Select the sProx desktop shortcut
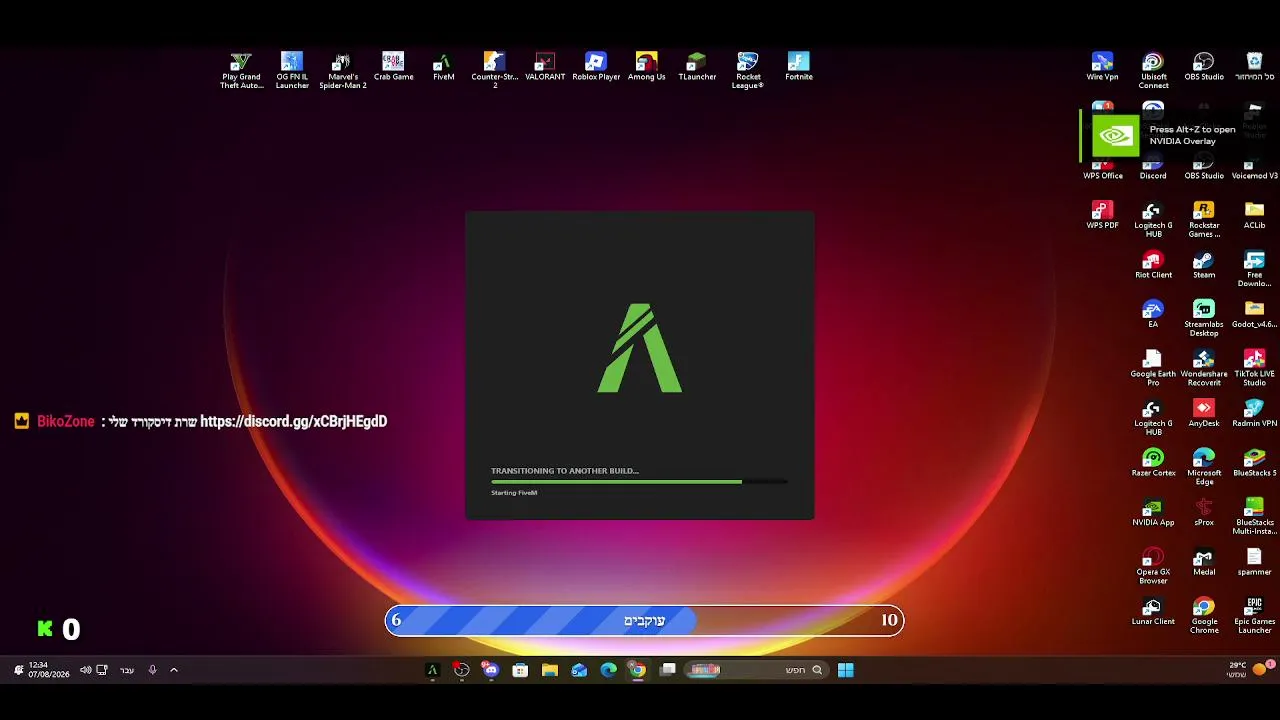This screenshot has height=720, width=1280. pos(1204,512)
